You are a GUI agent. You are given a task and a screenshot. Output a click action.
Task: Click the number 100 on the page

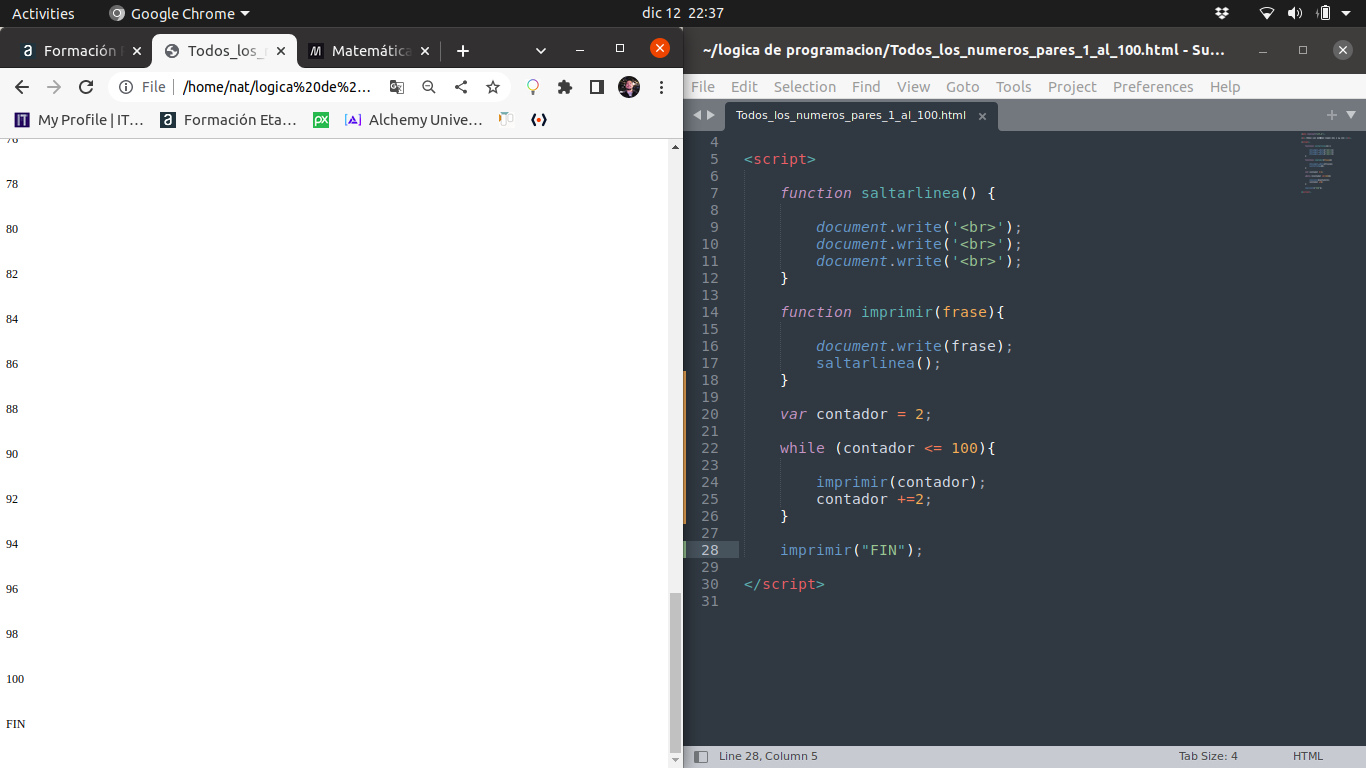point(15,679)
